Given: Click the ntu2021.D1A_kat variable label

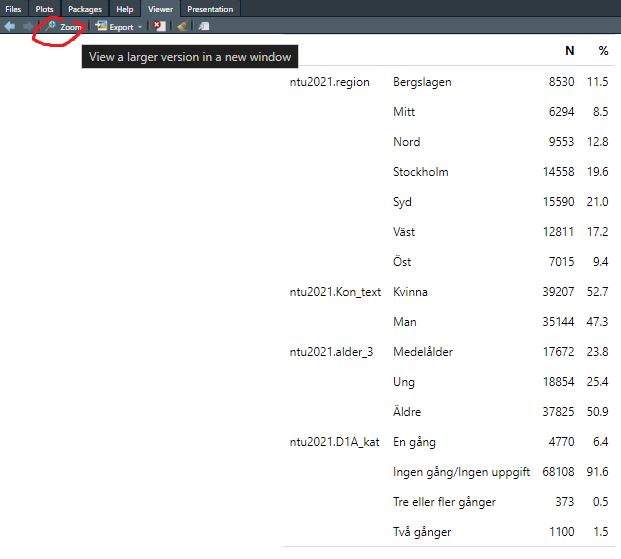Looking at the screenshot, I should point(335,442).
